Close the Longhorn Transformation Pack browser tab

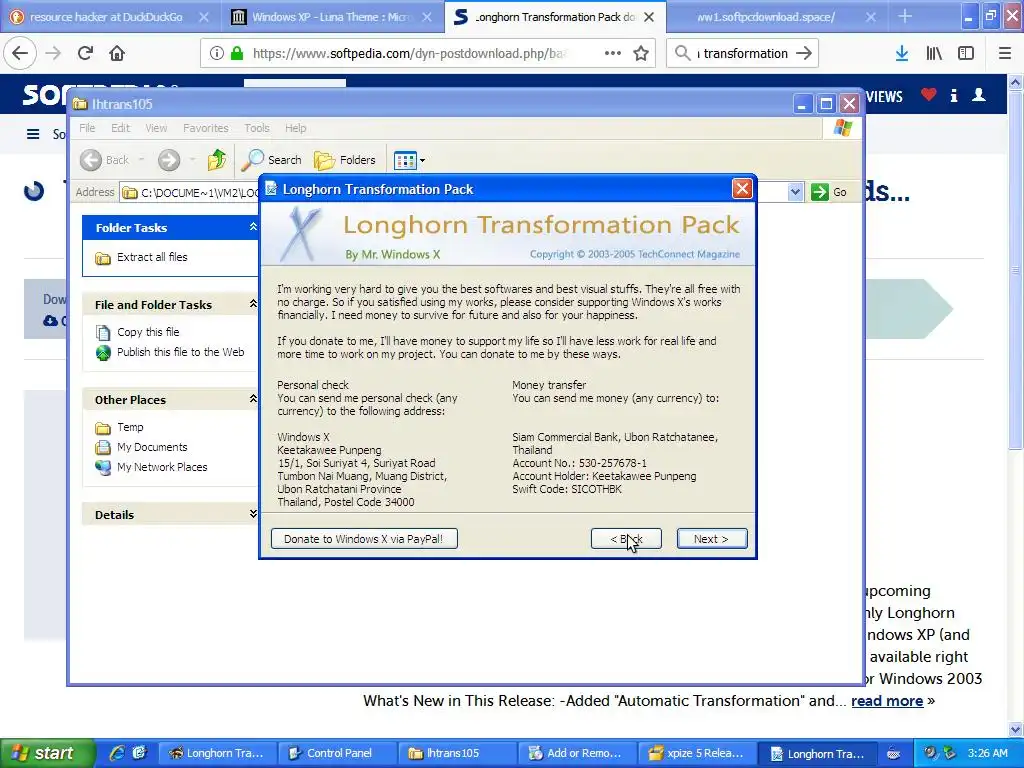coord(649,17)
